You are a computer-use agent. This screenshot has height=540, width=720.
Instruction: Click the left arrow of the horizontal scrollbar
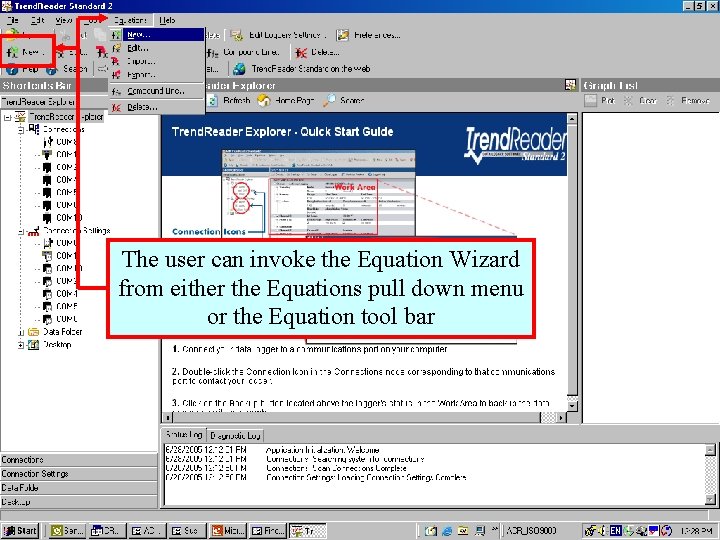pos(168,417)
